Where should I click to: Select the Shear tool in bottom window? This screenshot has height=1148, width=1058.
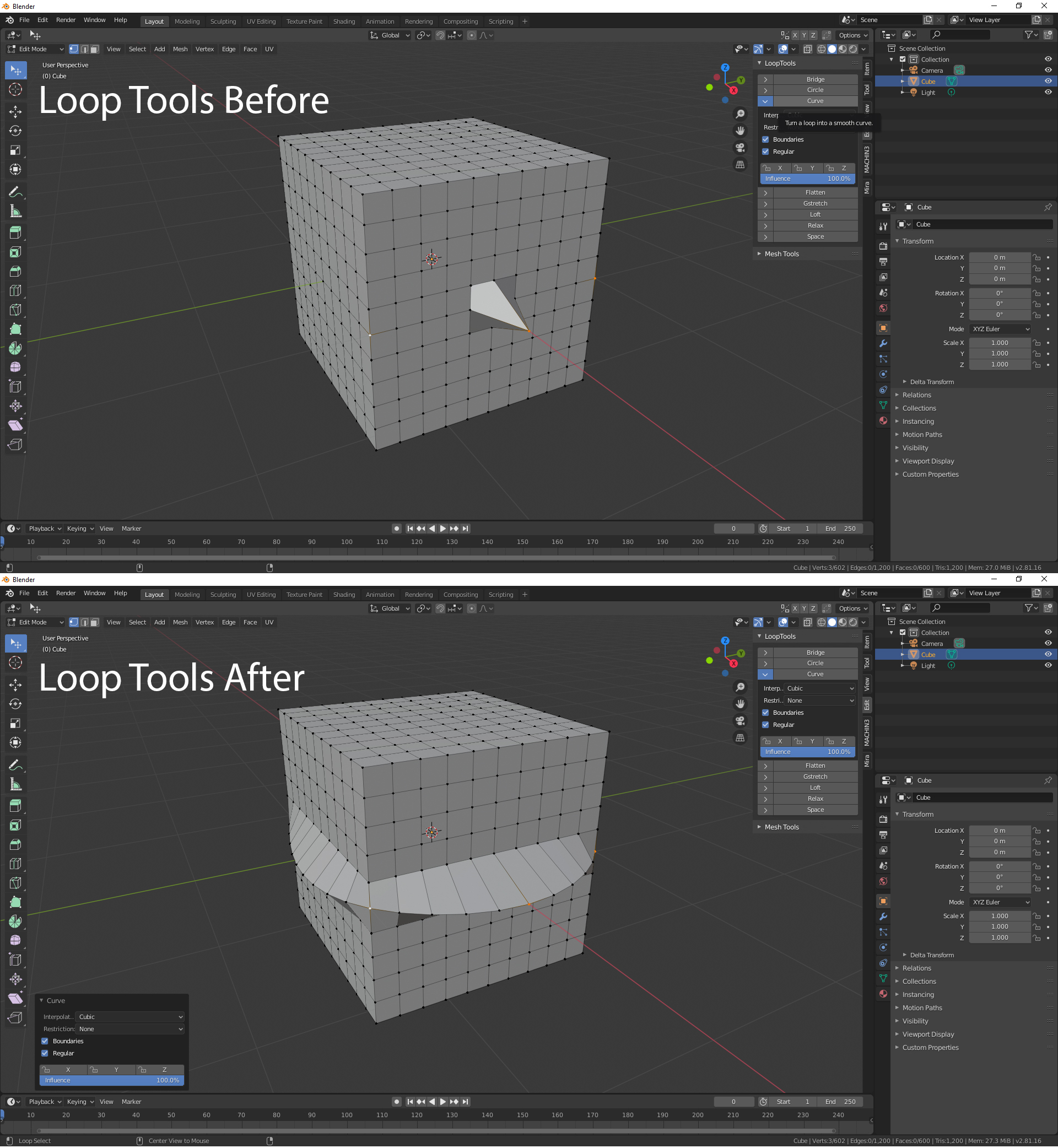point(15,999)
